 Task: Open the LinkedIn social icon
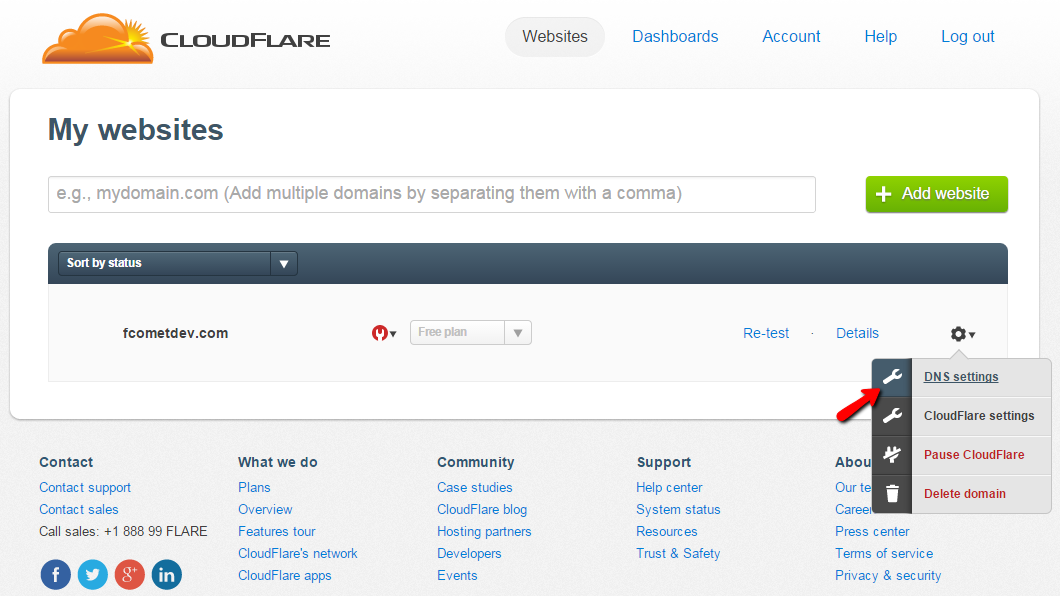[x=166, y=575]
